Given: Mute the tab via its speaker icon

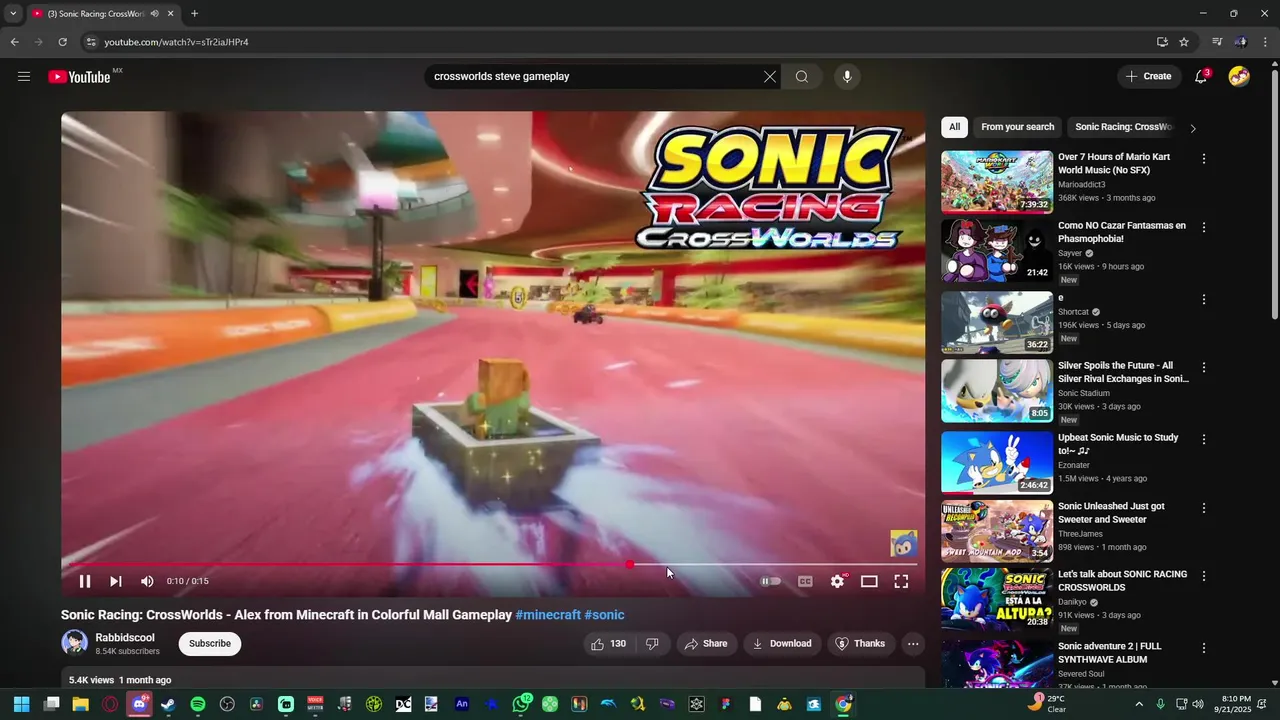Looking at the screenshot, I should (154, 14).
